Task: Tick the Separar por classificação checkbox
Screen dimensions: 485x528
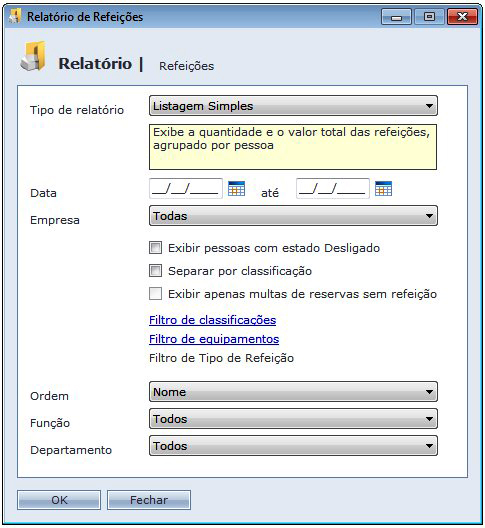Action: 155,270
